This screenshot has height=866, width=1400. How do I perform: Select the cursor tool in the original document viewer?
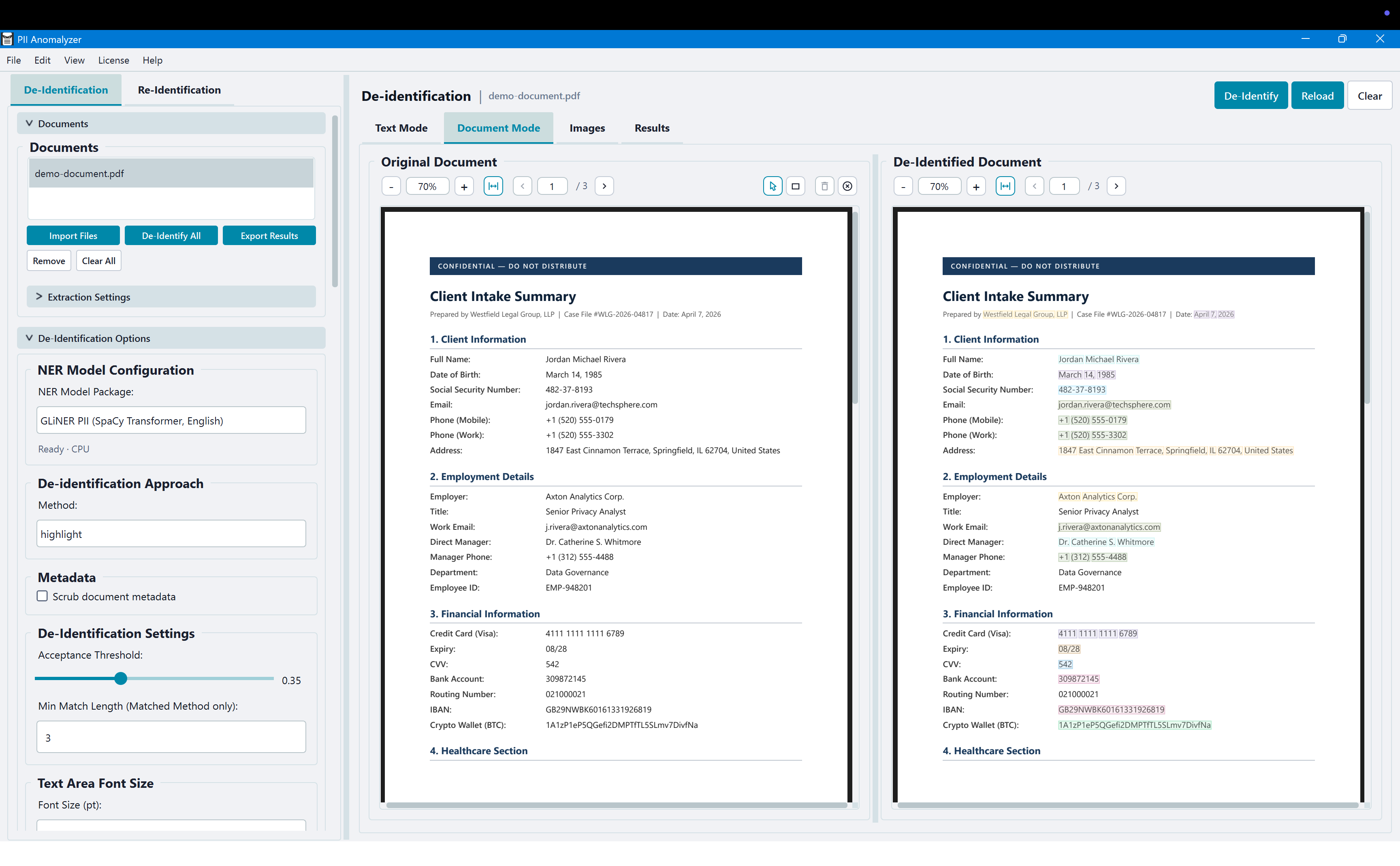[x=772, y=186]
